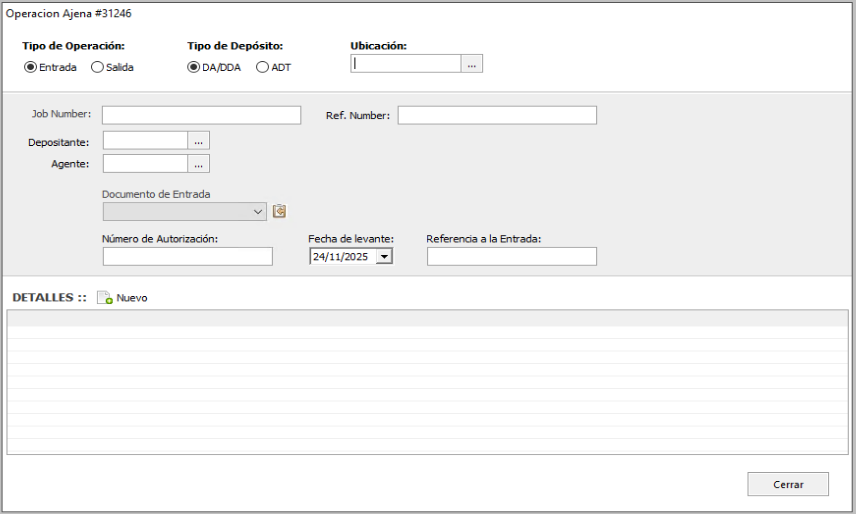Focus the Número de Autorización field
856x514 pixels.
coord(187,257)
